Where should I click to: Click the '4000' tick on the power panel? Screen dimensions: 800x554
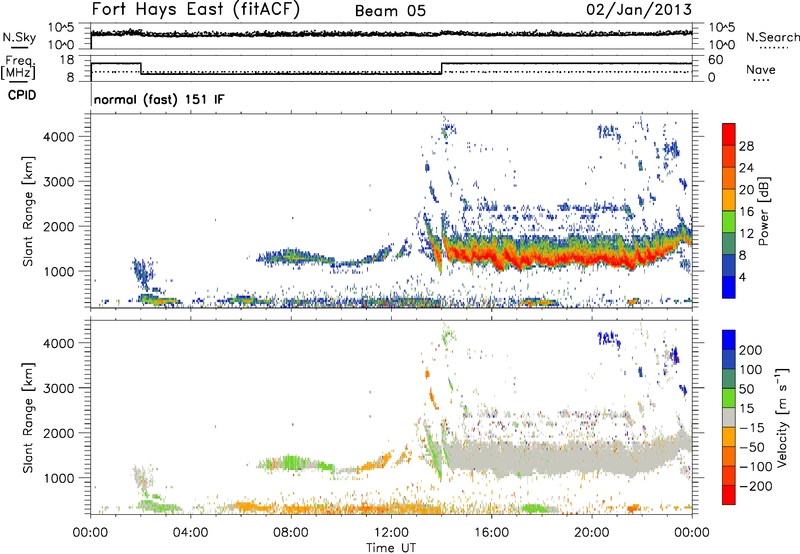point(59,137)
